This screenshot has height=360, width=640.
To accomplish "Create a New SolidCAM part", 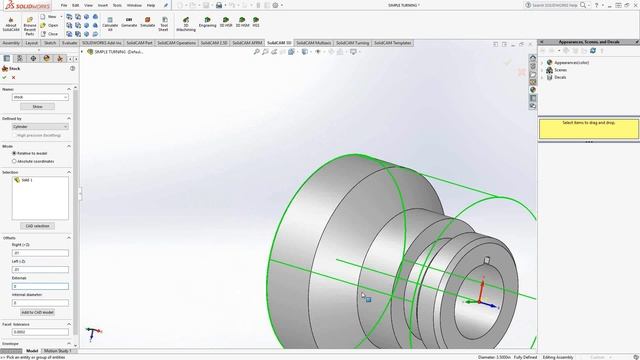I will tap(49, 17).
